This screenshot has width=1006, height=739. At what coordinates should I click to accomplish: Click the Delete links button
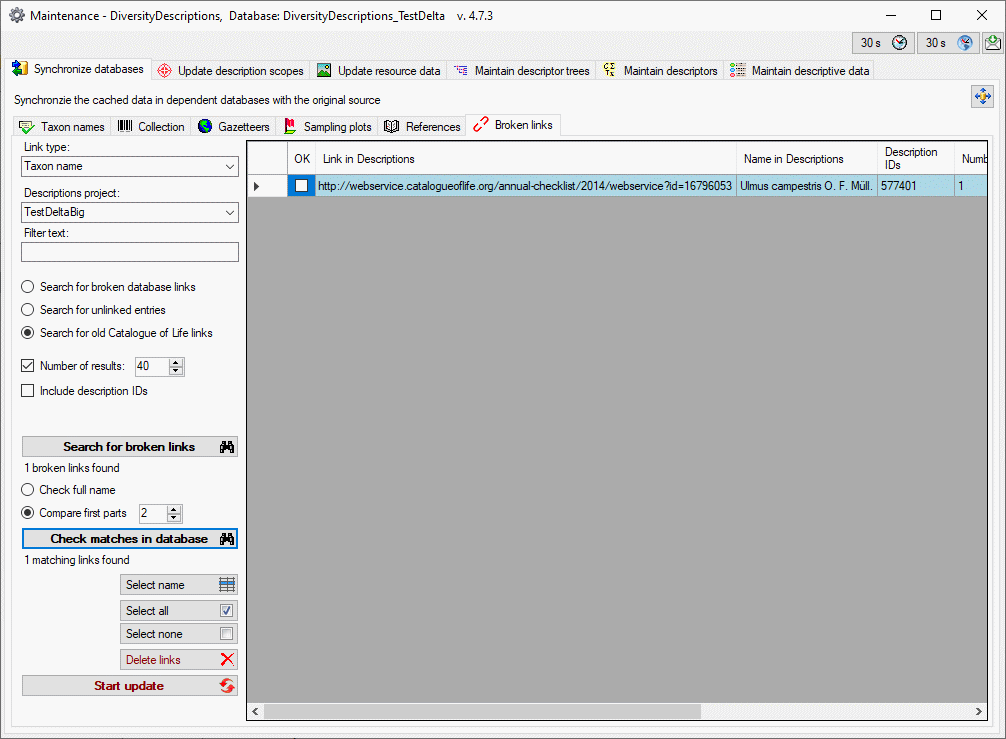179,659
